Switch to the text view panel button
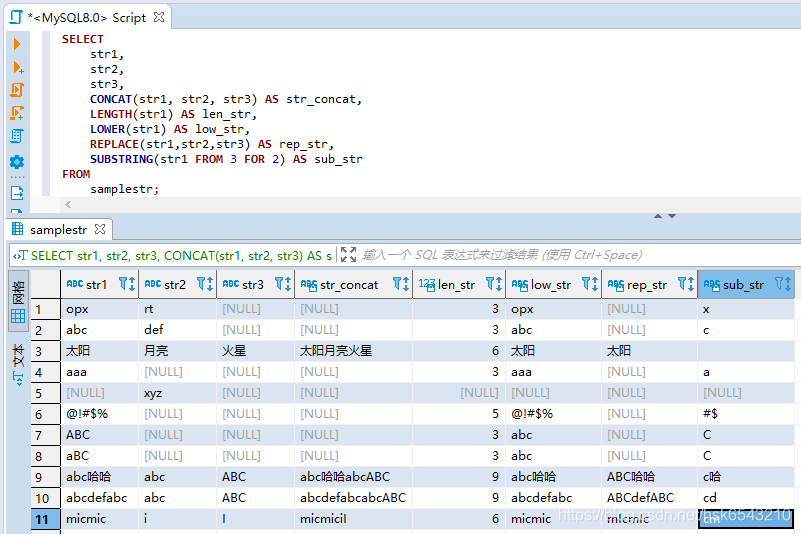This screenshot has width=801, height=534. coord(18,364)
